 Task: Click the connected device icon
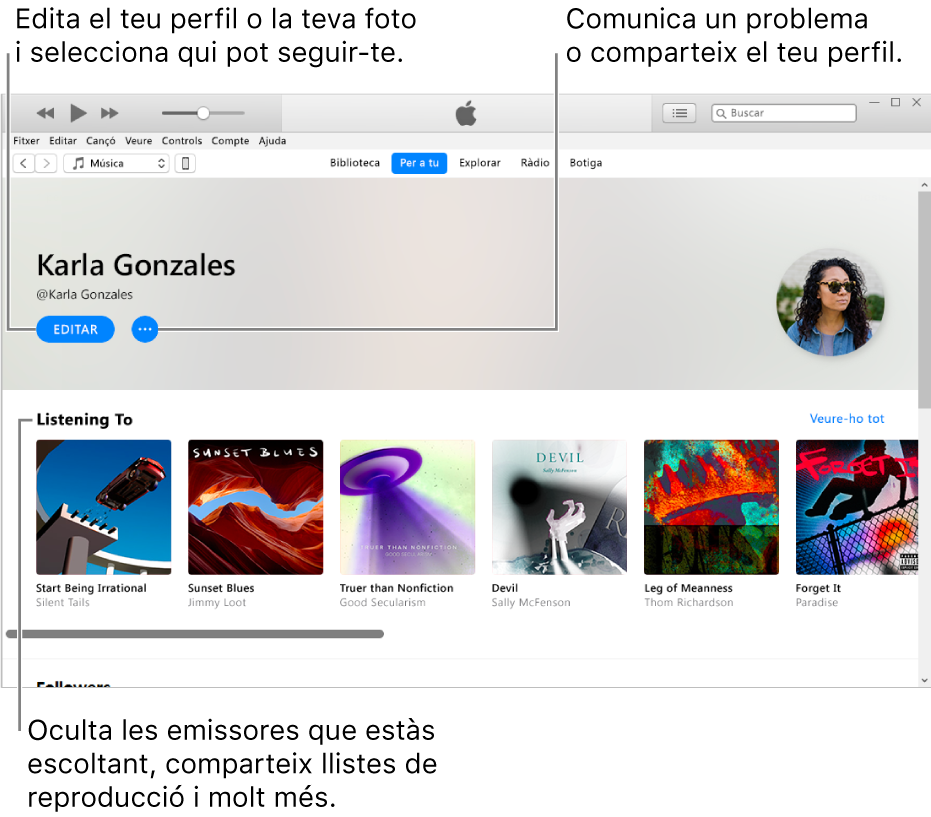coord(185,163)
